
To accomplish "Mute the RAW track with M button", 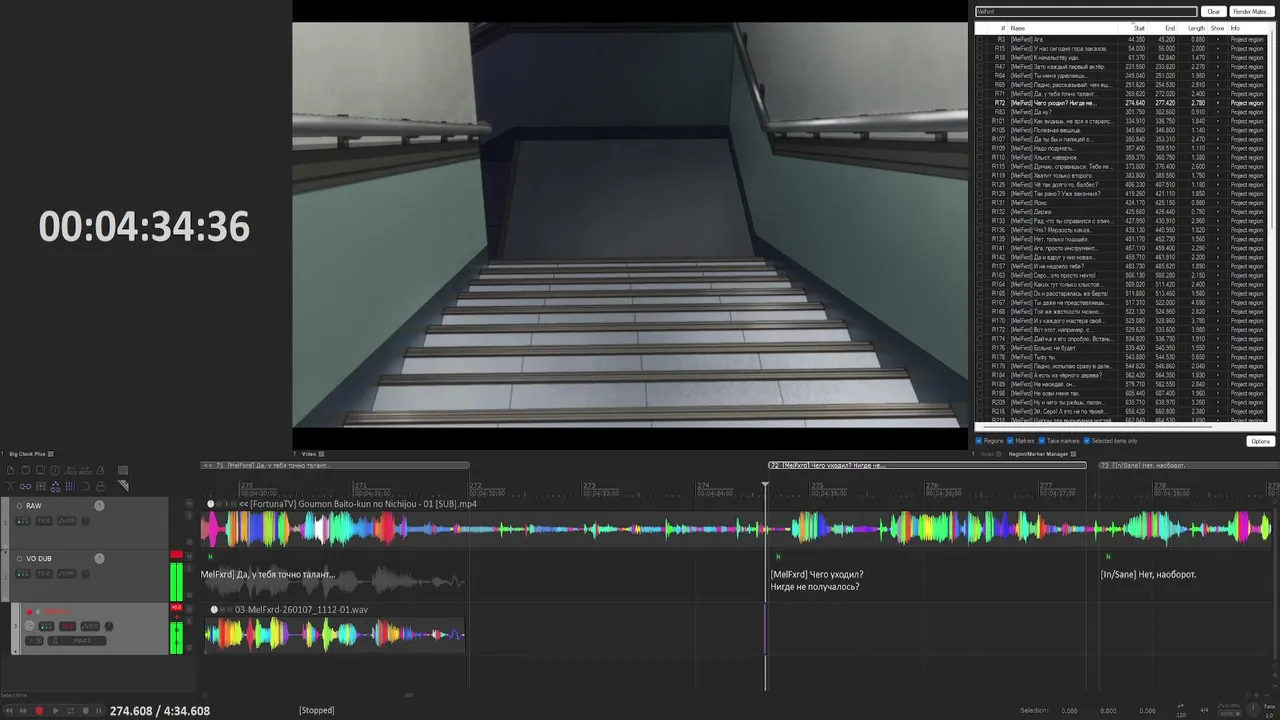I will click(189, 503).
